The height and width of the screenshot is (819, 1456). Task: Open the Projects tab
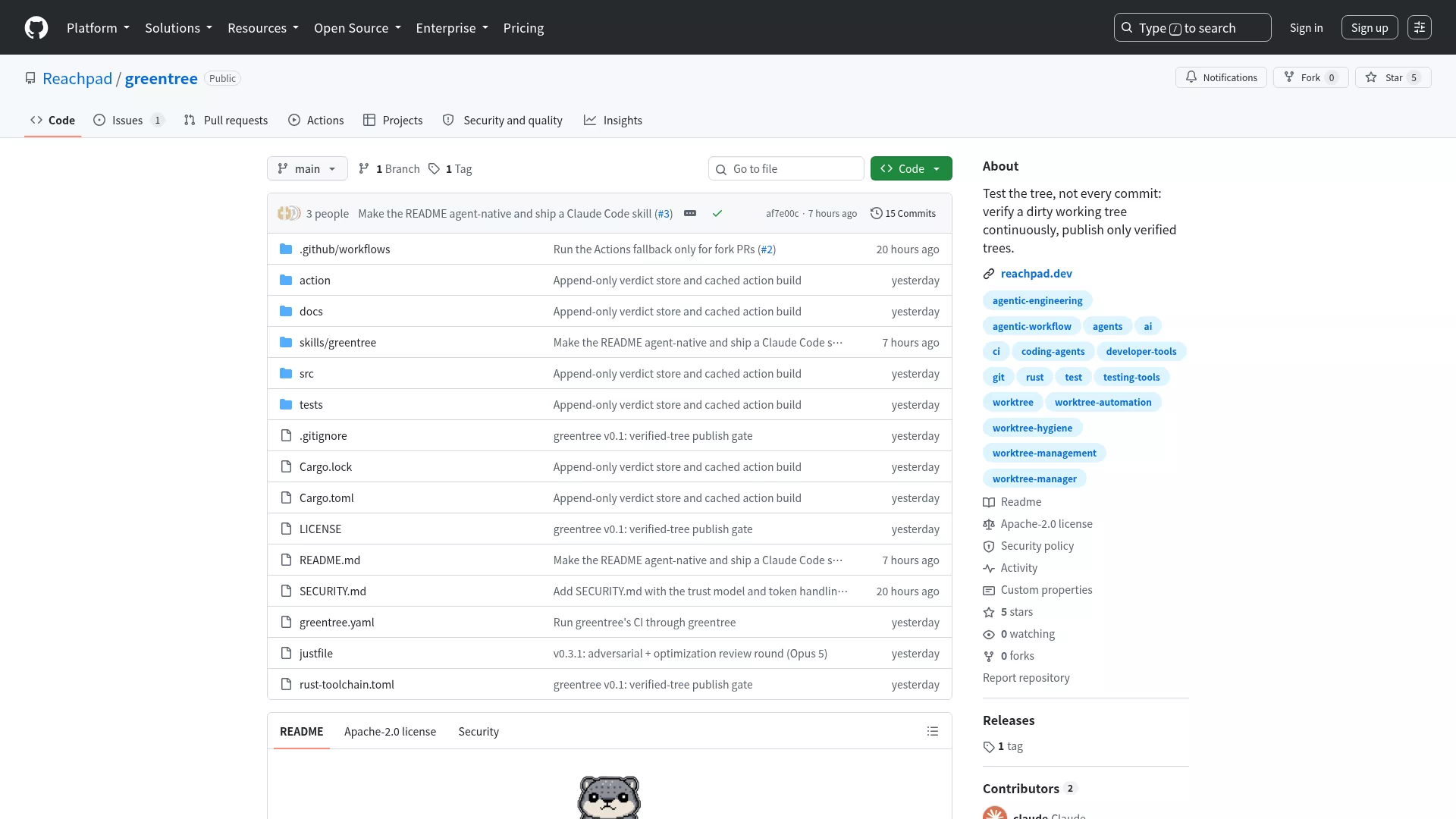tap(393, 120)
